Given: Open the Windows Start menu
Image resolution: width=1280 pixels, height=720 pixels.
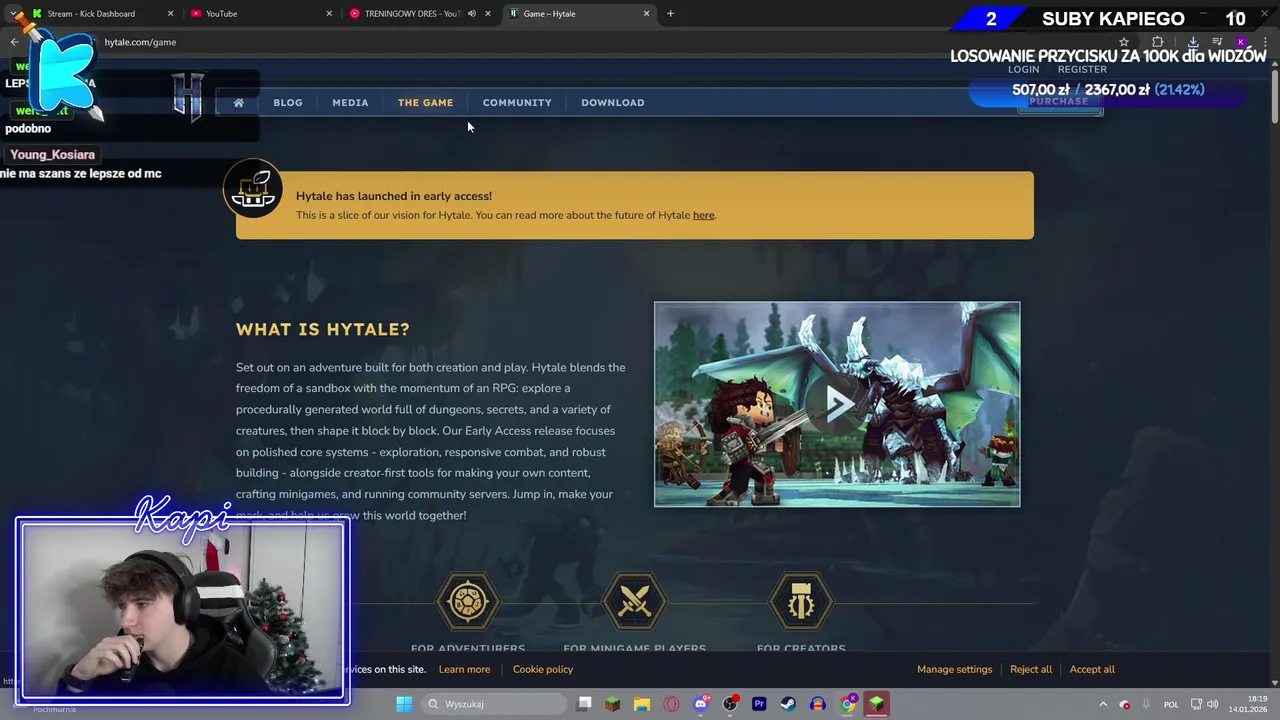Looking at the screenshot, I should pos(404,704).
